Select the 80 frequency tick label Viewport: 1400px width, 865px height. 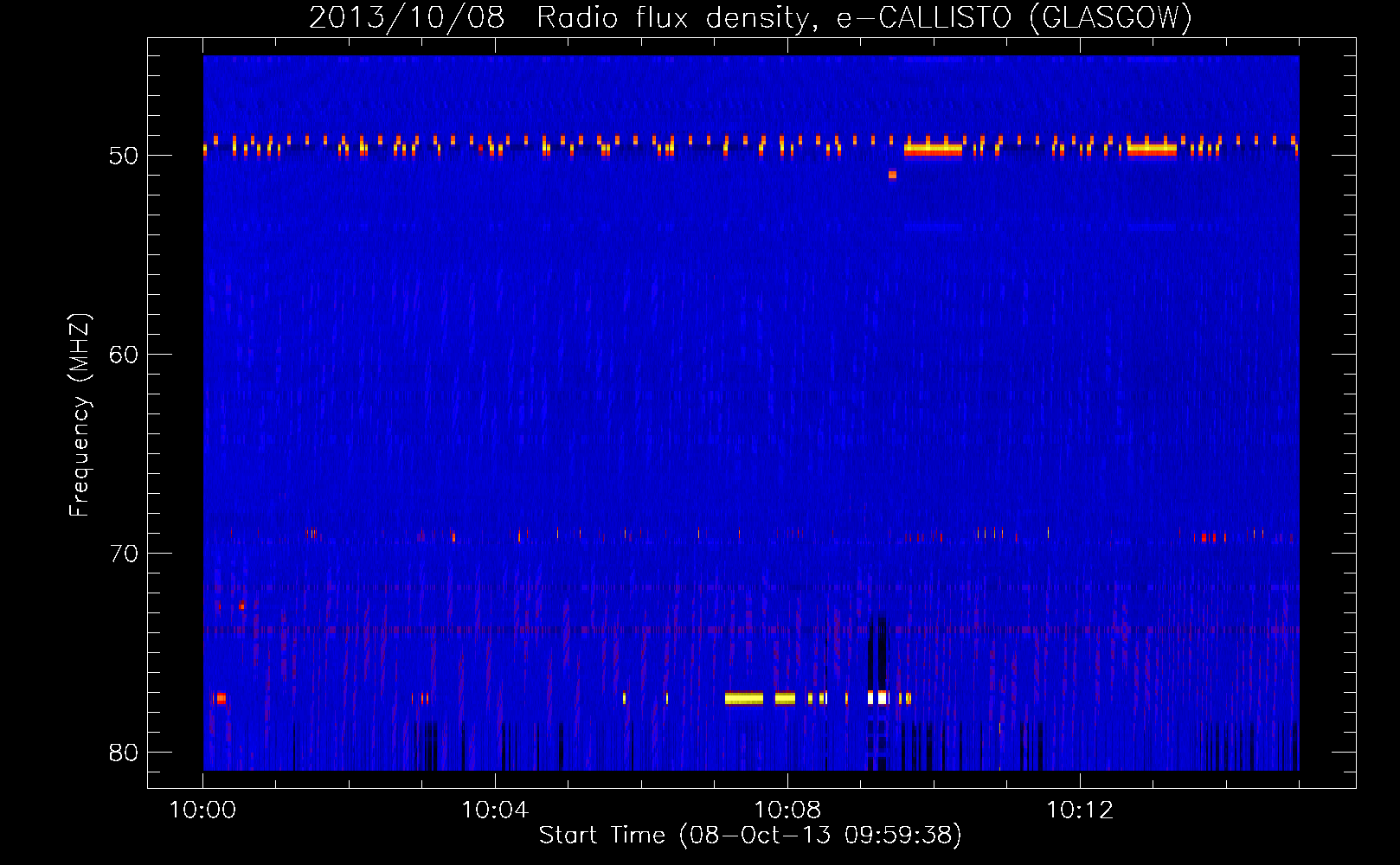point(124,753)
